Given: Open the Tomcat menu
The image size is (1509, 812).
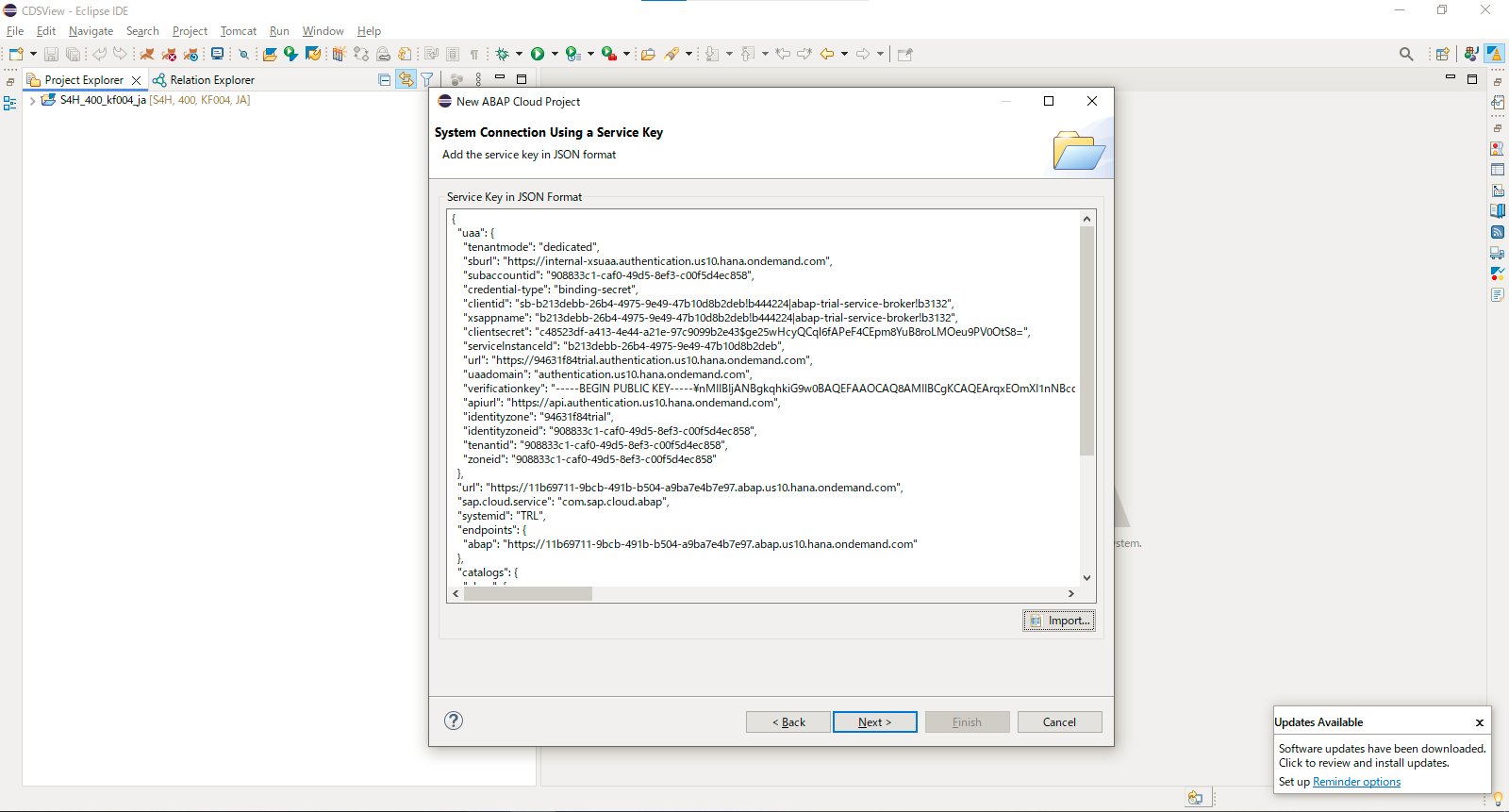Looking at the screenshot, I should [238, 31].
